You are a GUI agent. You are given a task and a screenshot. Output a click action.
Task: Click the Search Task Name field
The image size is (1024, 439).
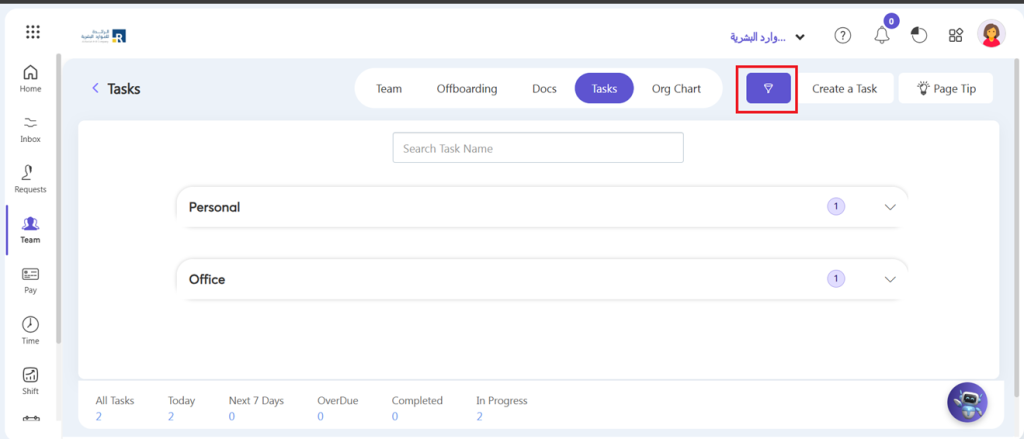tap(538, 148)
